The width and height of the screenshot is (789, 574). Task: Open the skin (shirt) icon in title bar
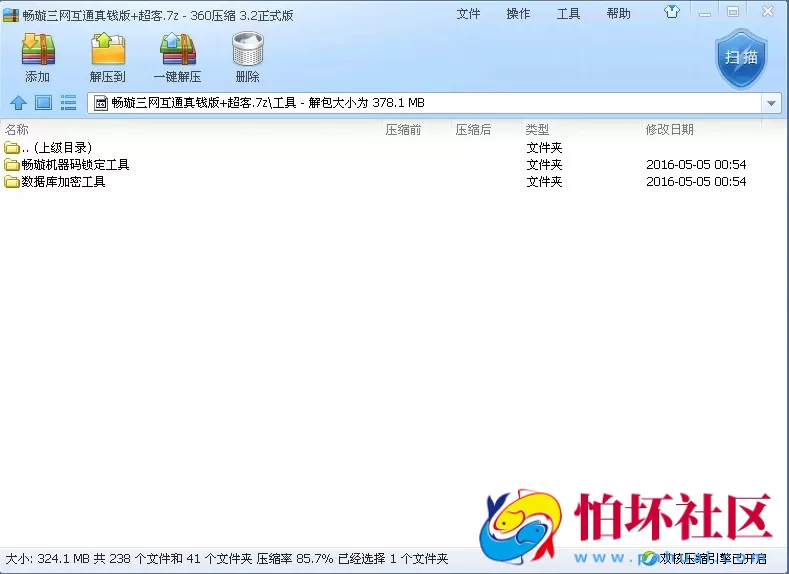coord(672,12)
